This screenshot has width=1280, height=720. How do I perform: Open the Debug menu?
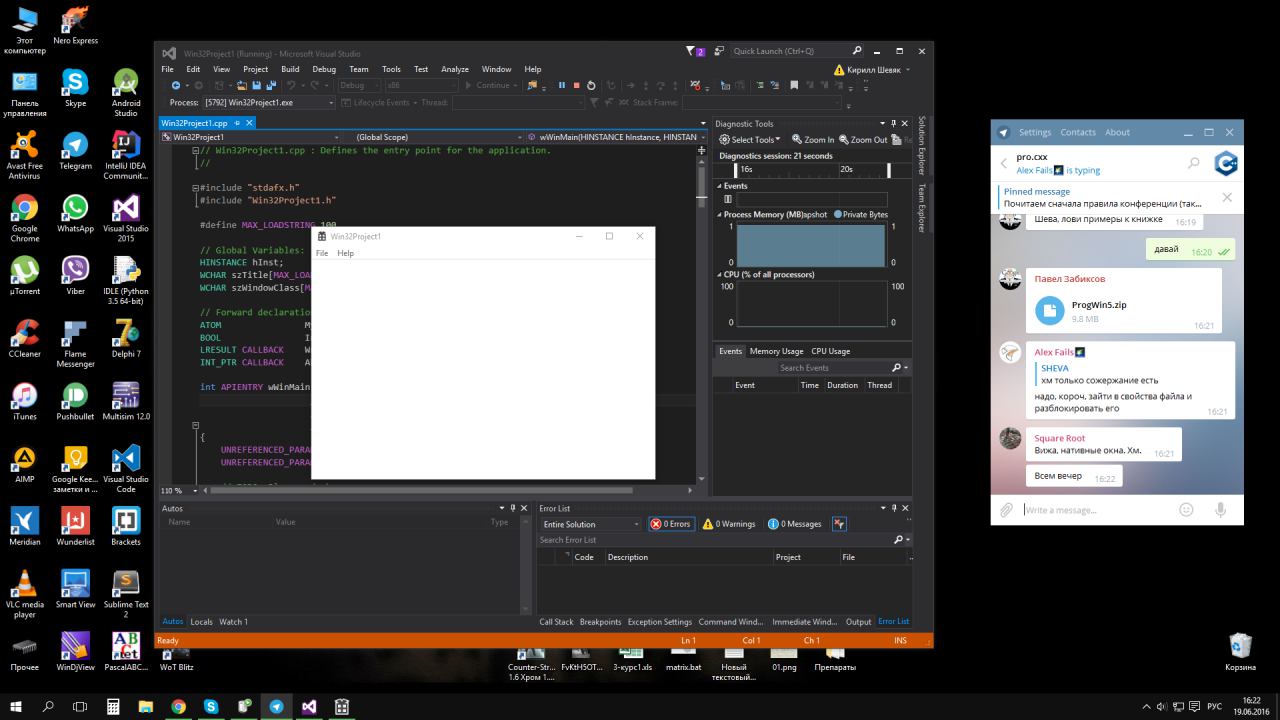pos(323,69)
